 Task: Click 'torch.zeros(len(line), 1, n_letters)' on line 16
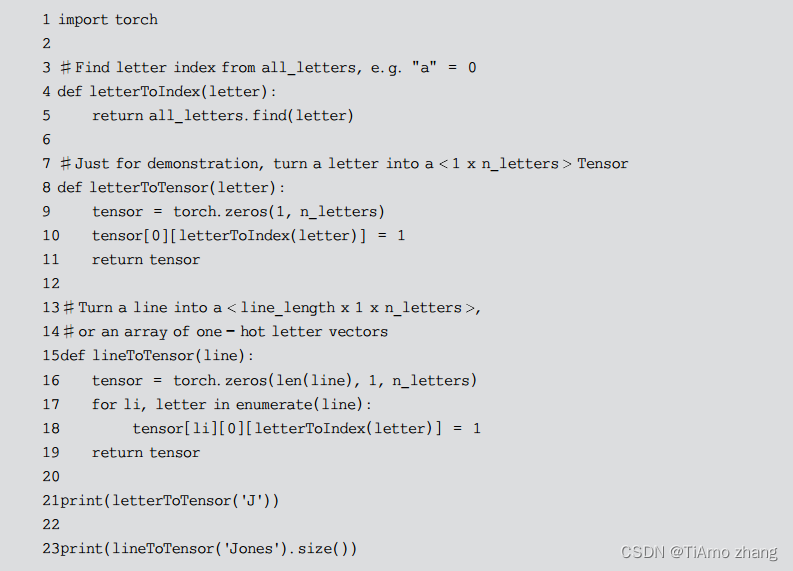[325, 380]
